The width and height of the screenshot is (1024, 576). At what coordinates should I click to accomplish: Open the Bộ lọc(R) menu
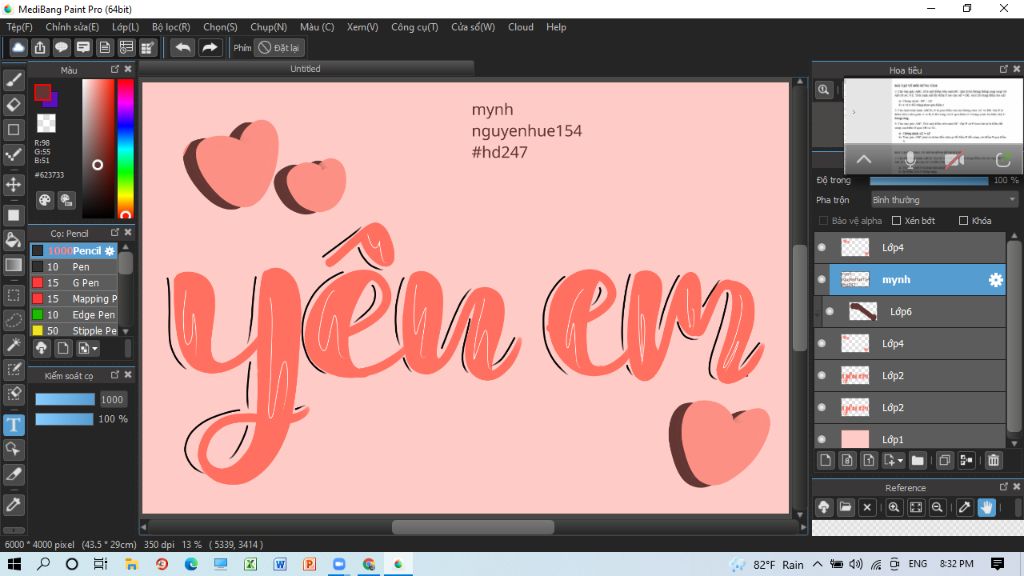(x=170, y=27)
